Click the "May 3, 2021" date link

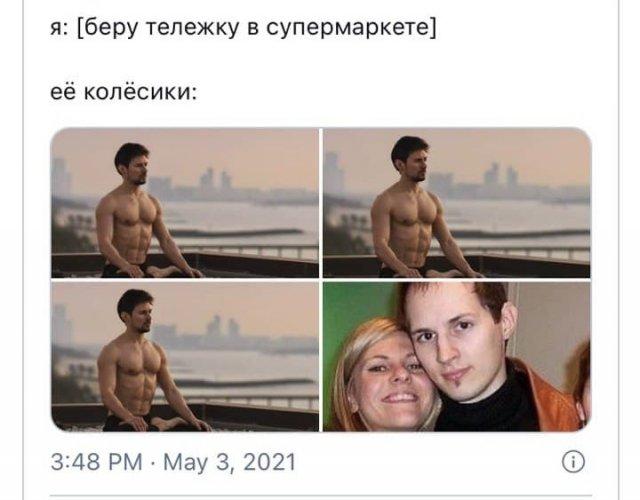pyautogui.click(x=229, y=462)
